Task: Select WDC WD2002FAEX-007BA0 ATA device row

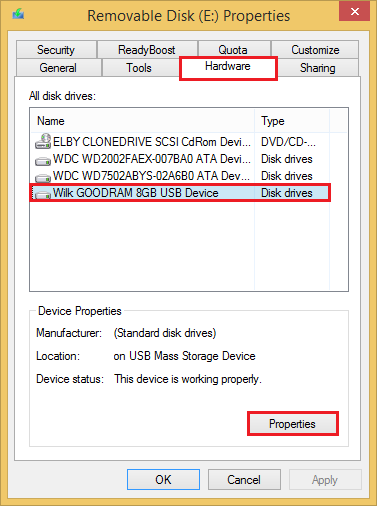Action: 180,159
